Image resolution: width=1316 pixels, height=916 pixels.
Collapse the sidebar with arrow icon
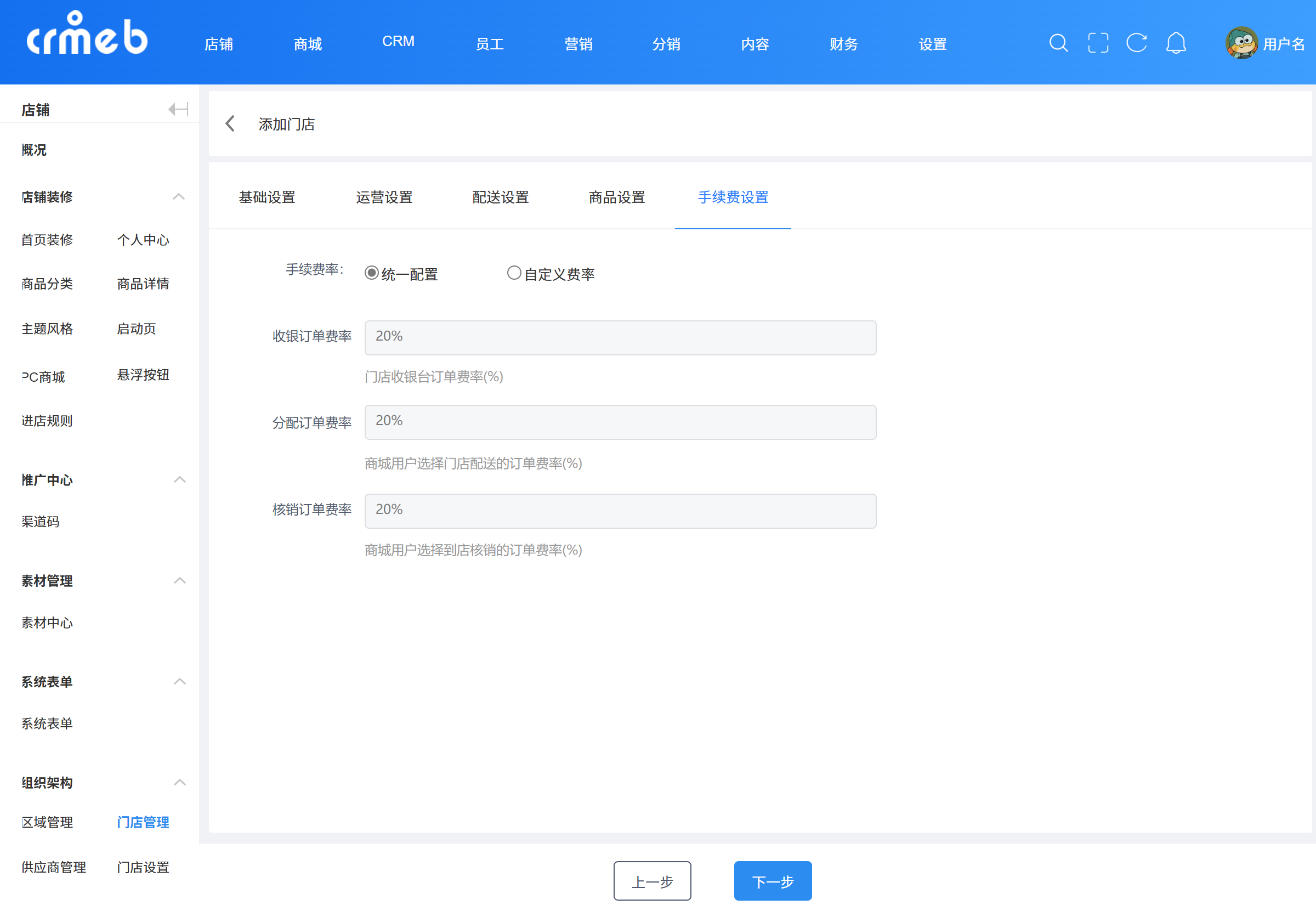coord(178,109)
